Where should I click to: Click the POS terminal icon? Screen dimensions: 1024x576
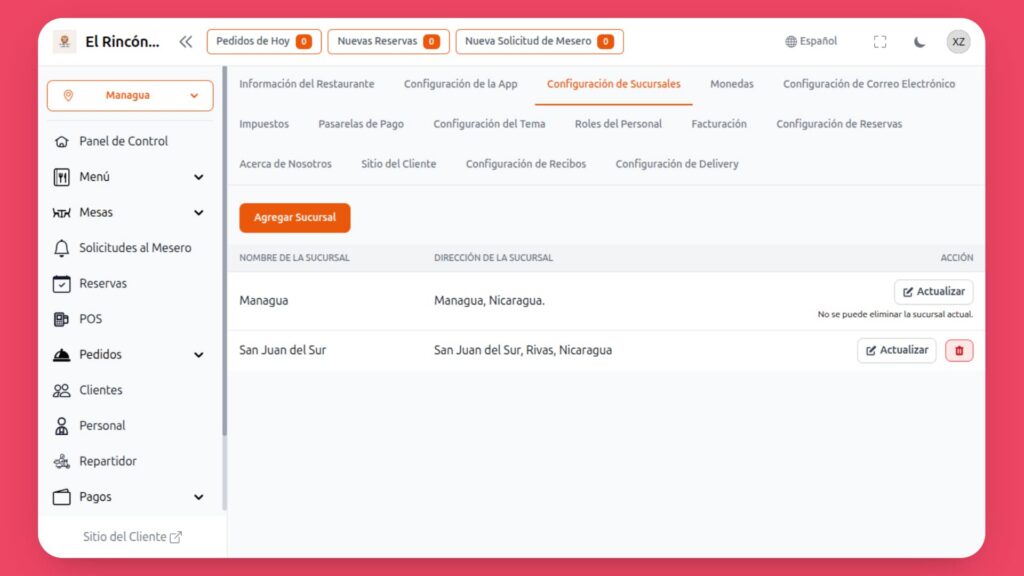click(61, 319)
